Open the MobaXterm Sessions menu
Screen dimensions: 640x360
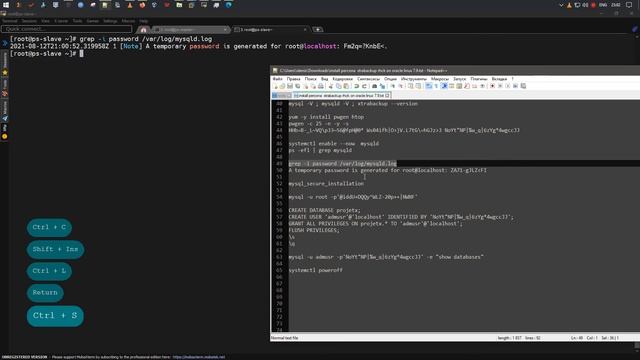click(29, 21)
